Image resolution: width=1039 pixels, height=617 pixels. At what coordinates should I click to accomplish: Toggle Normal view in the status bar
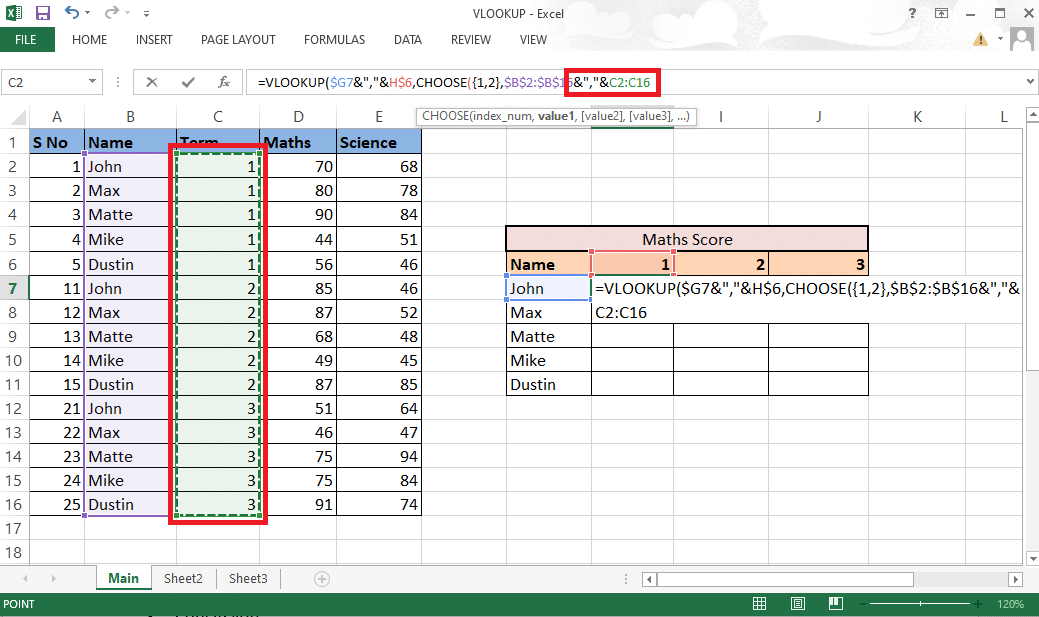pos(759,603)
